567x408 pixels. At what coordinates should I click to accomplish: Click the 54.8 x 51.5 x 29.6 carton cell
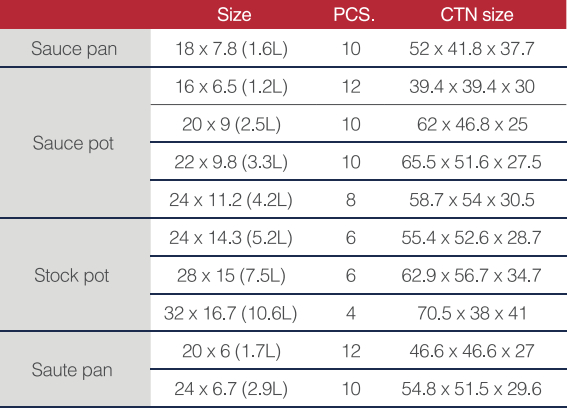[x=471, y=388]
